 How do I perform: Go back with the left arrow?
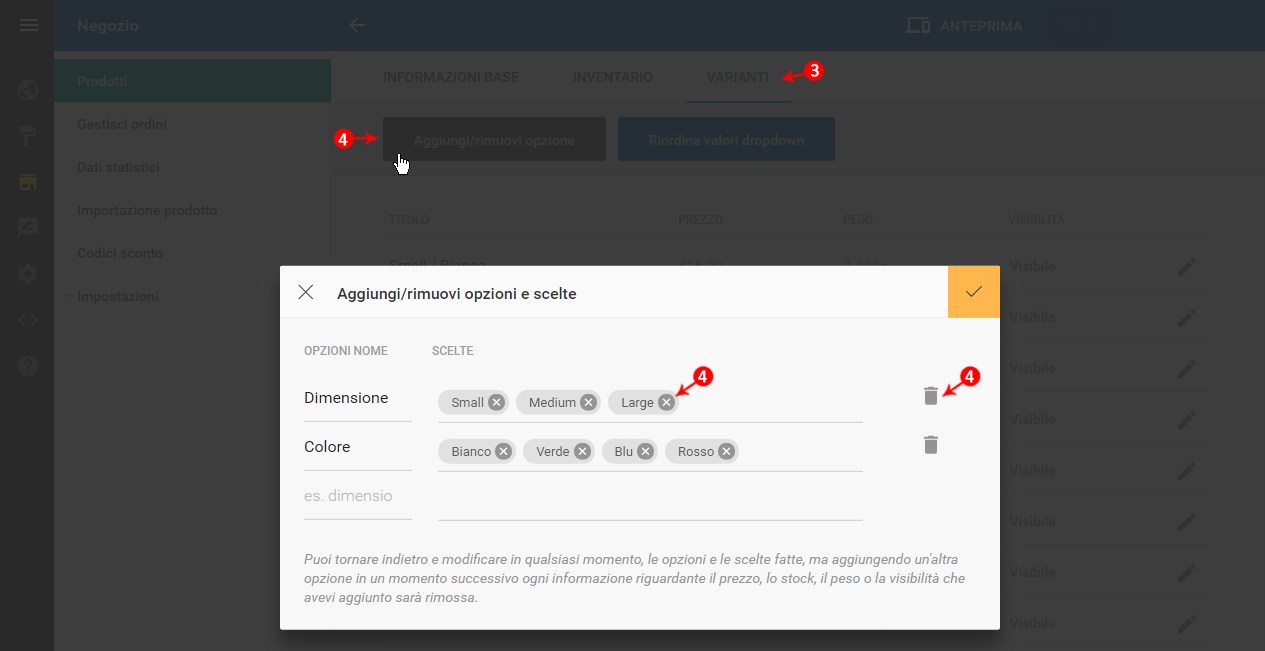(x=357, y=25)
